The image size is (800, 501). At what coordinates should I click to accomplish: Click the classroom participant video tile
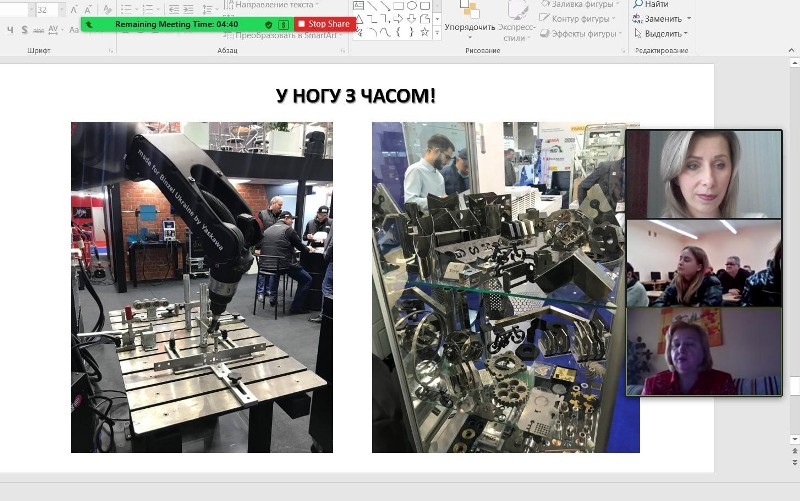tap(704, 263)
